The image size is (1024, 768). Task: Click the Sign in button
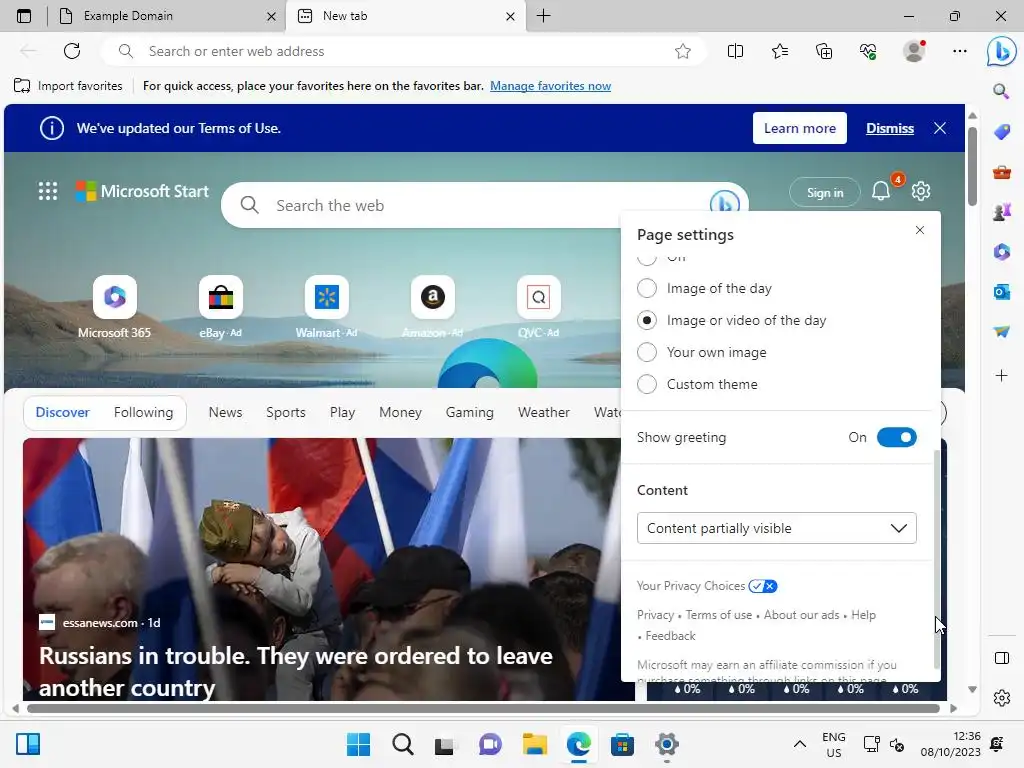click(x=825, y=193)
